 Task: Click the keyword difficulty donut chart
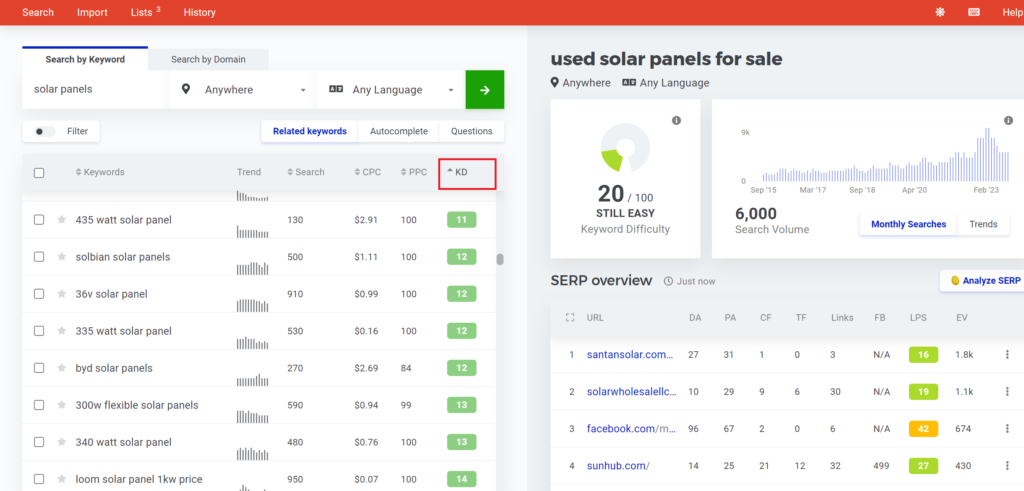[624, 147]
